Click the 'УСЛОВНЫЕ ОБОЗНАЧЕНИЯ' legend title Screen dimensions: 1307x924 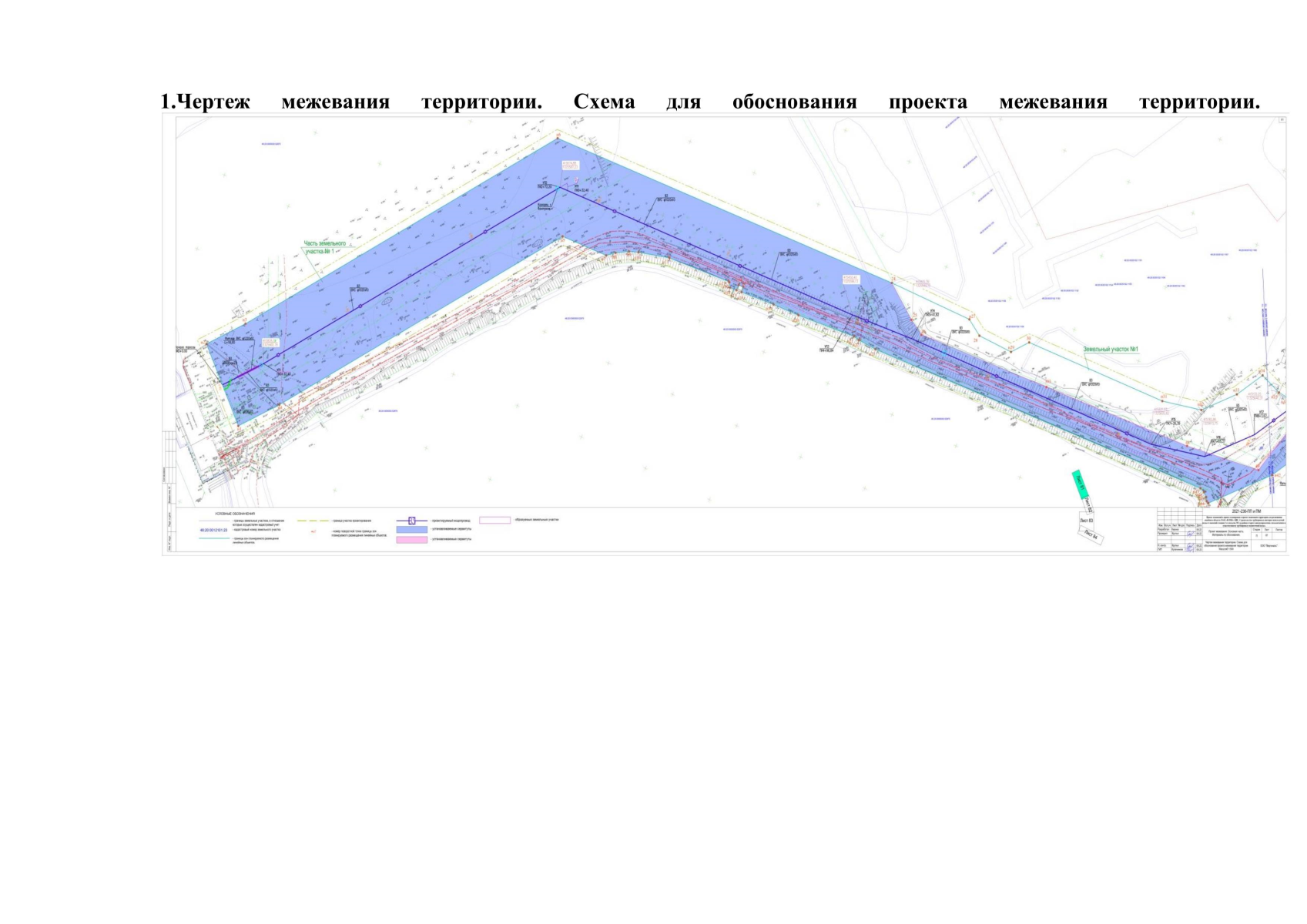(x=234, y=513)
